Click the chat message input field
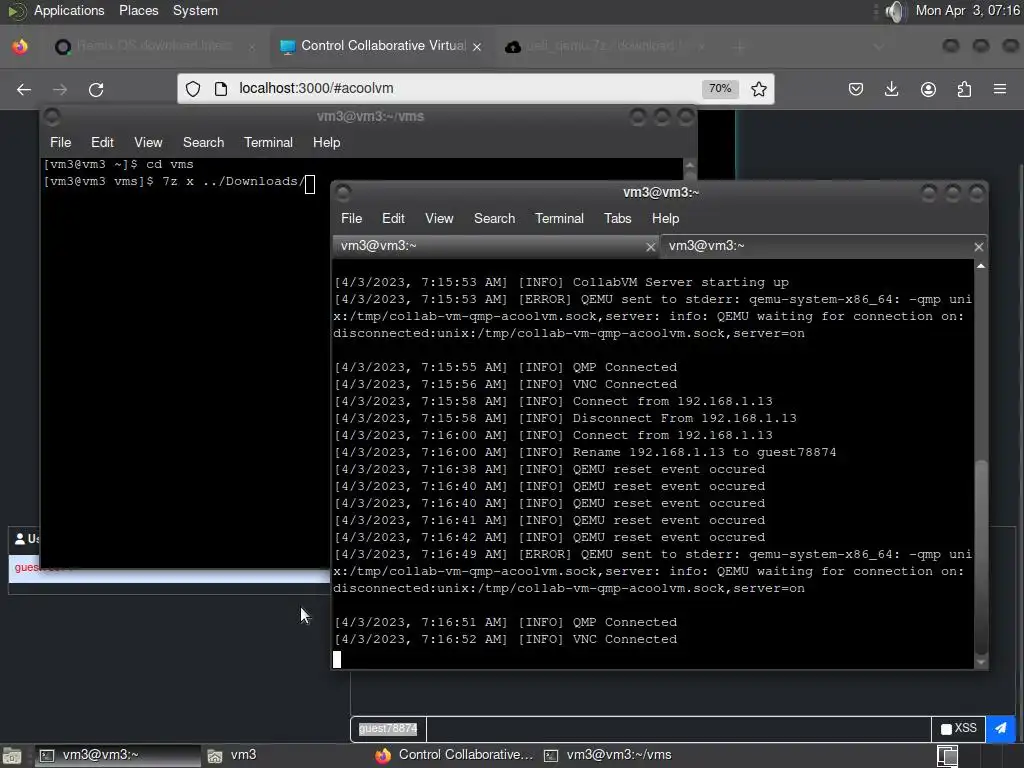Screen dimensions: 1024x768 tap(678, 728)
